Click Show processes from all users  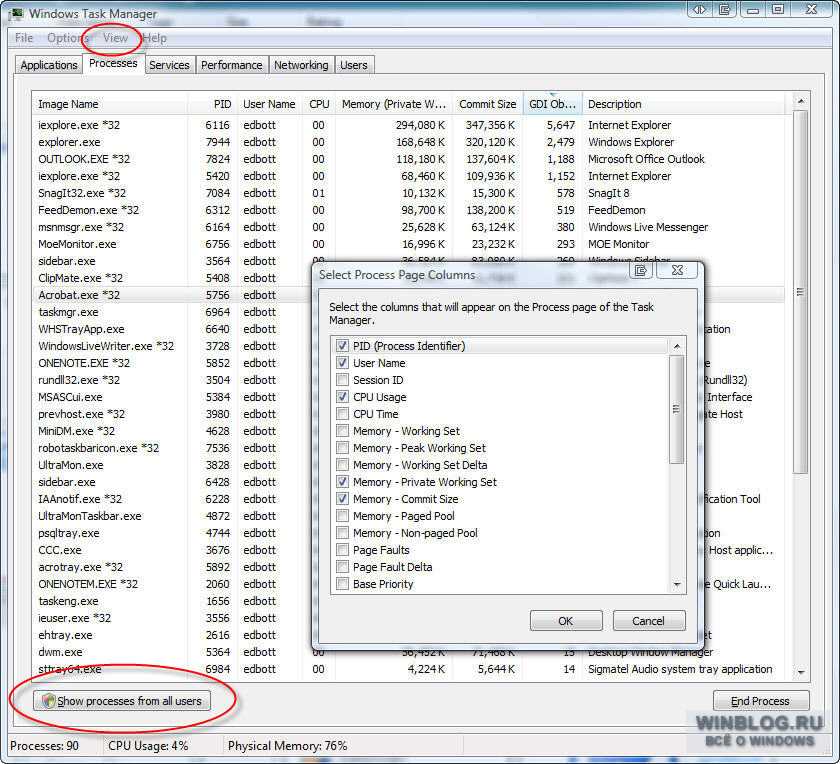pyautogui.click(x=122, y=701)
